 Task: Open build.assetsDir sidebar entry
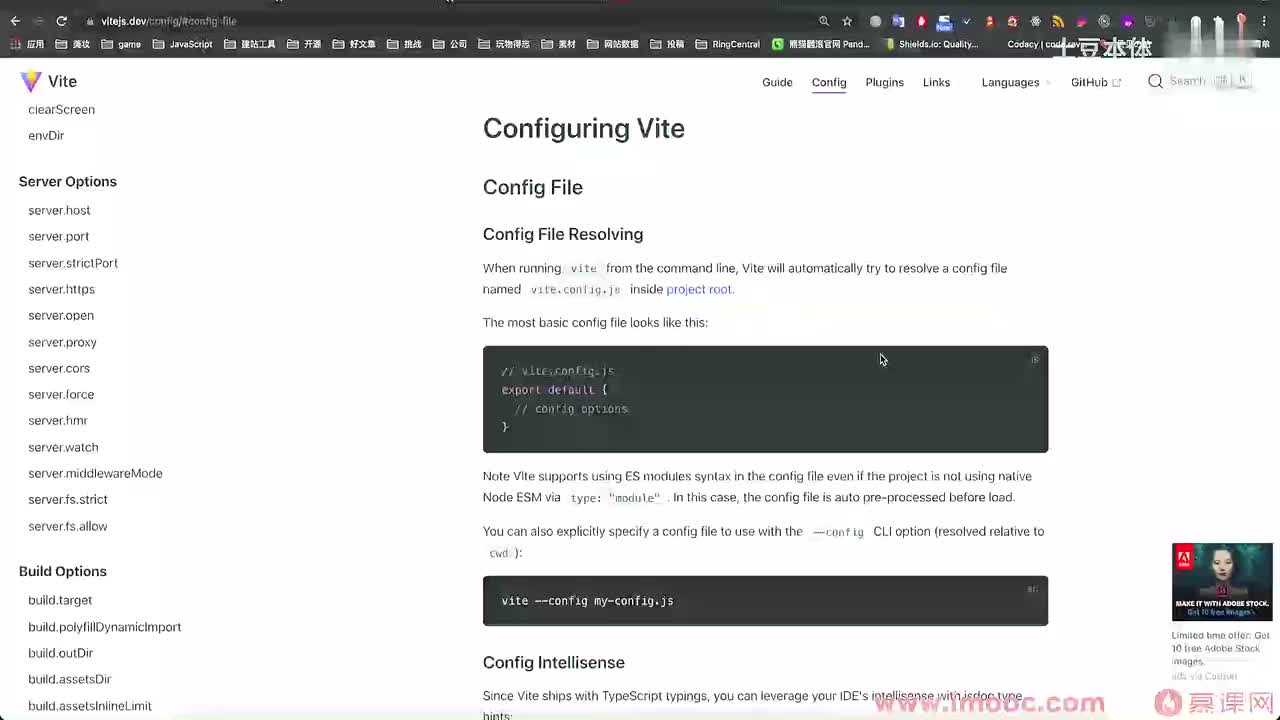pos(69,679)
